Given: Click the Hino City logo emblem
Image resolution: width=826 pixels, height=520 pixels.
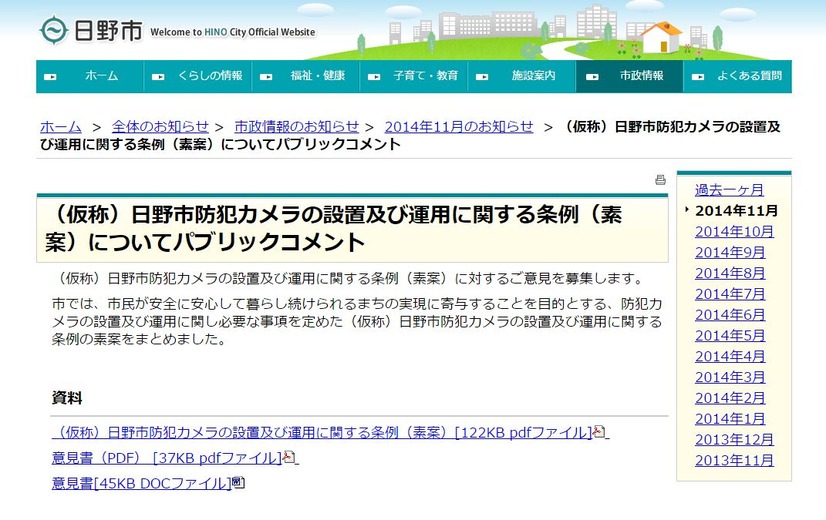Looking at the screenshot, I should click(x=54, y=30).
